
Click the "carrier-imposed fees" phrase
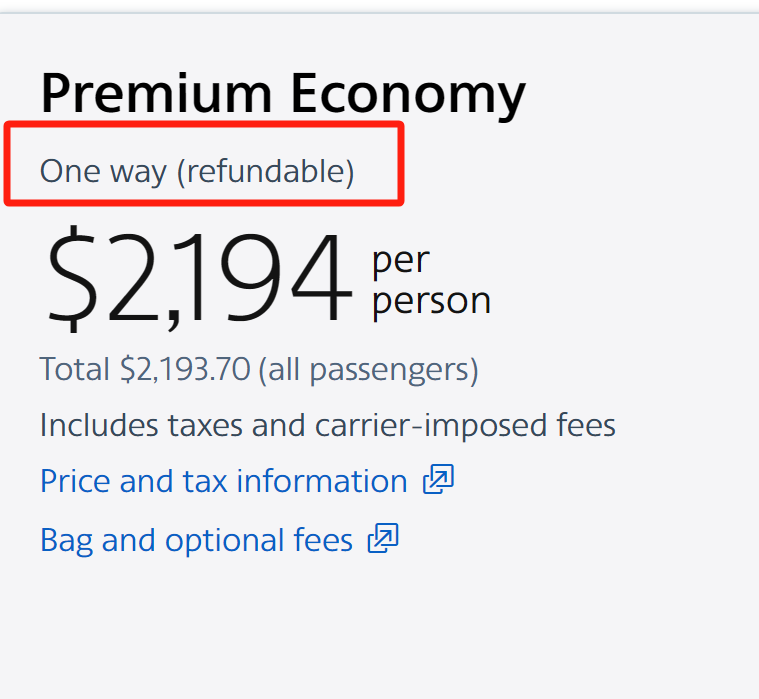pyautogui.click(x=465, y=425)
